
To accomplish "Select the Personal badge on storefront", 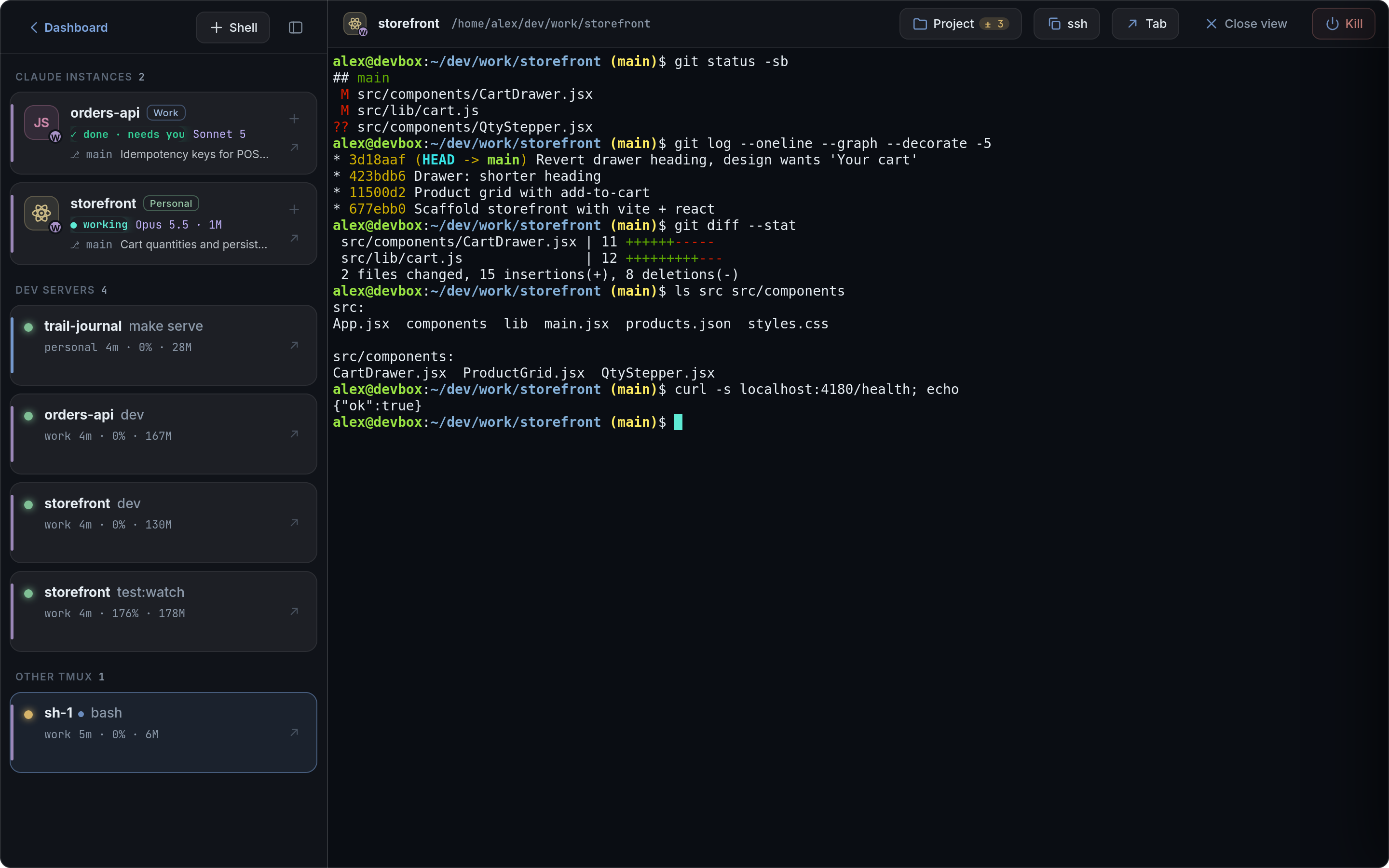I will click(171, 204).
